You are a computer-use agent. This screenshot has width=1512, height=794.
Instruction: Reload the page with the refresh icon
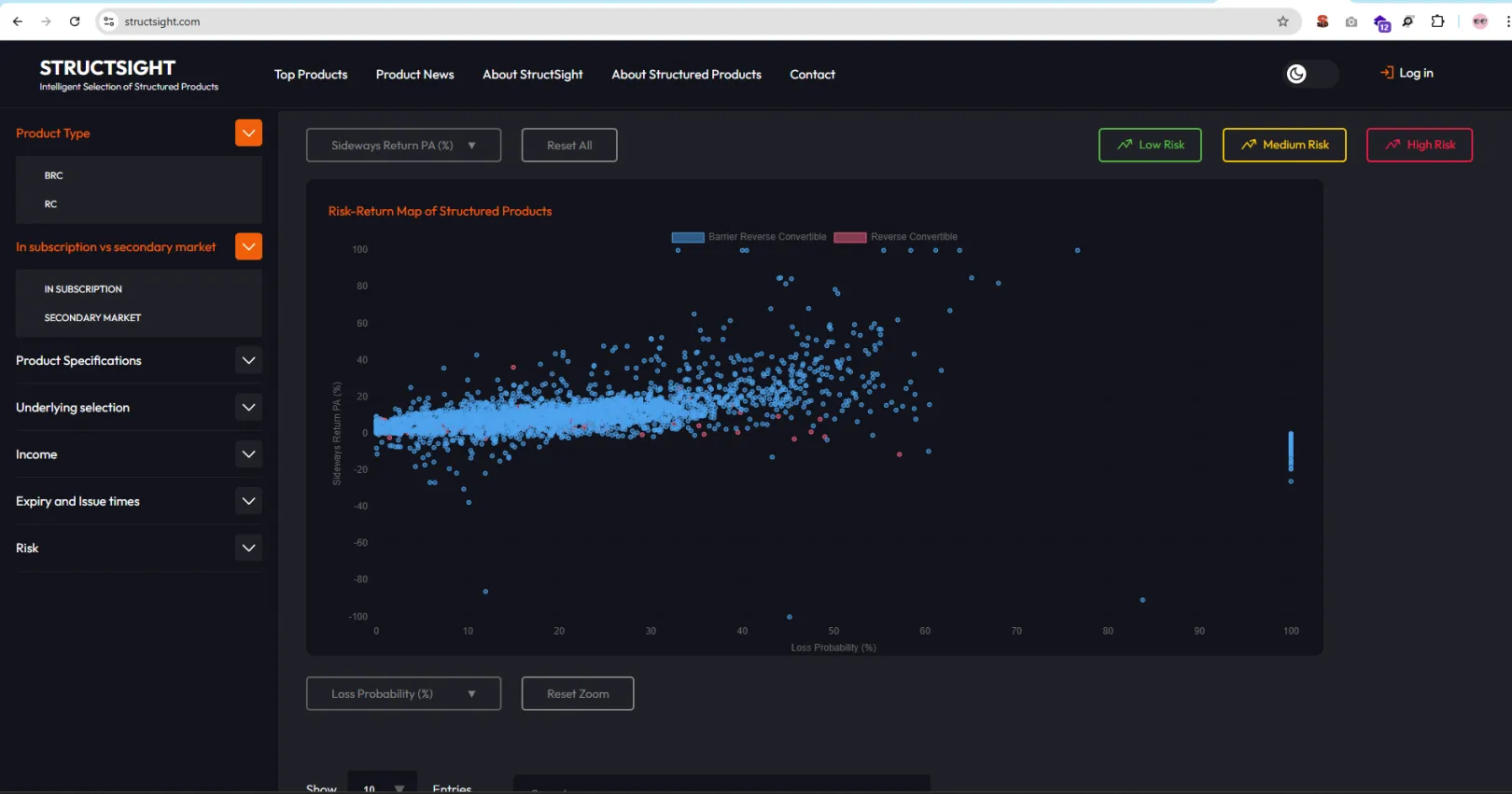tap(75, 21)
